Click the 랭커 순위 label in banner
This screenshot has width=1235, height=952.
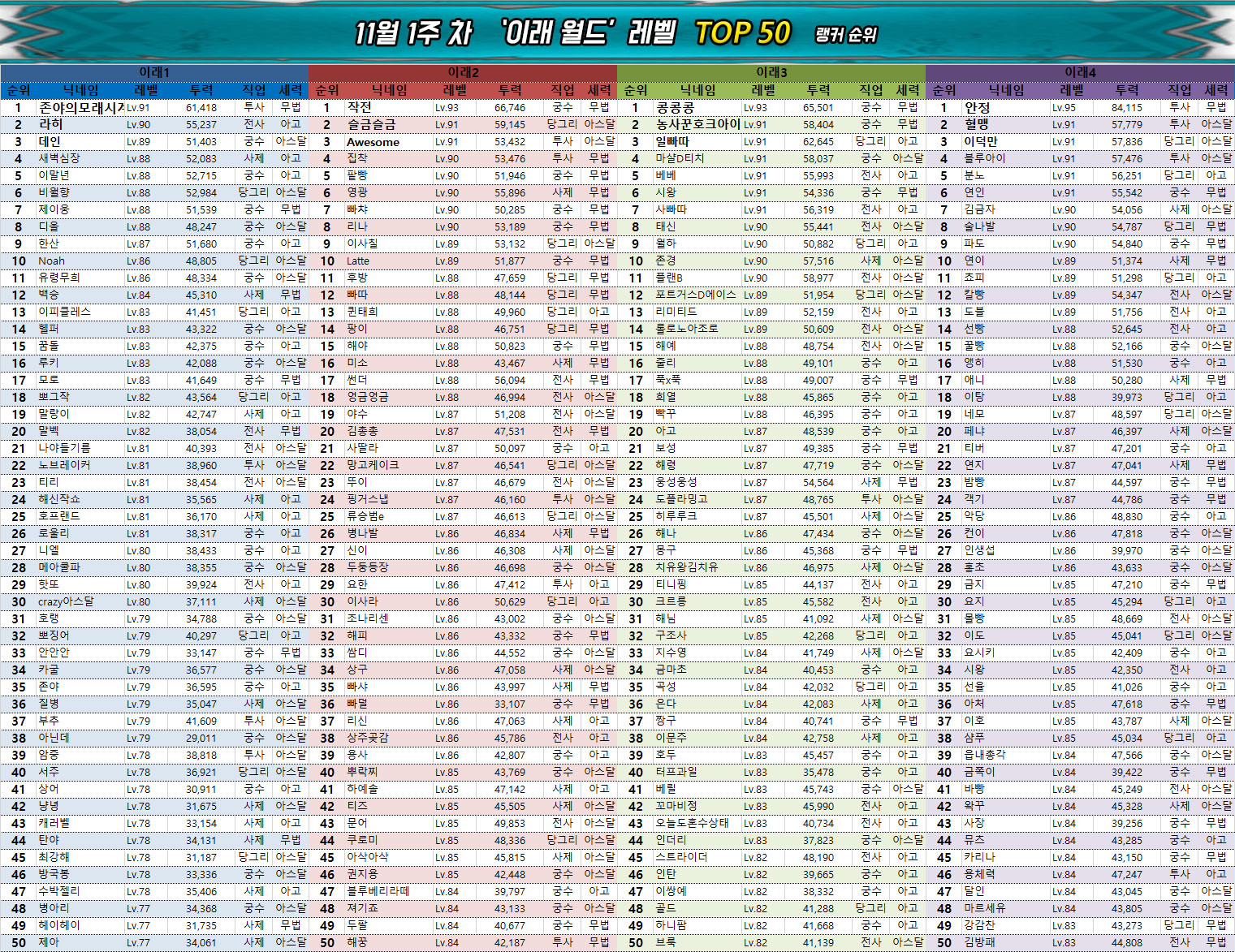[845, 34]
